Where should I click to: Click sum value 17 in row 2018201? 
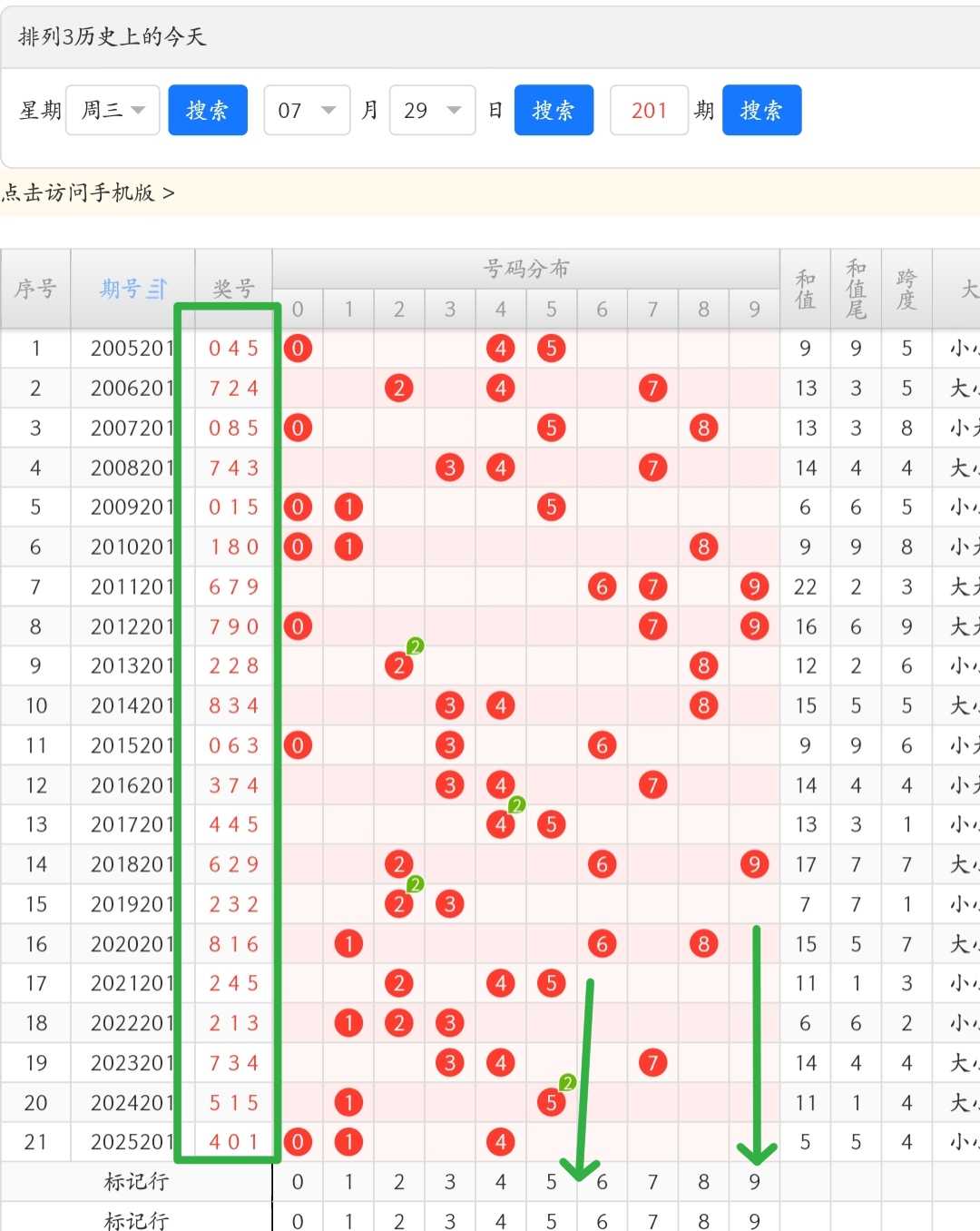coord(805,864)
